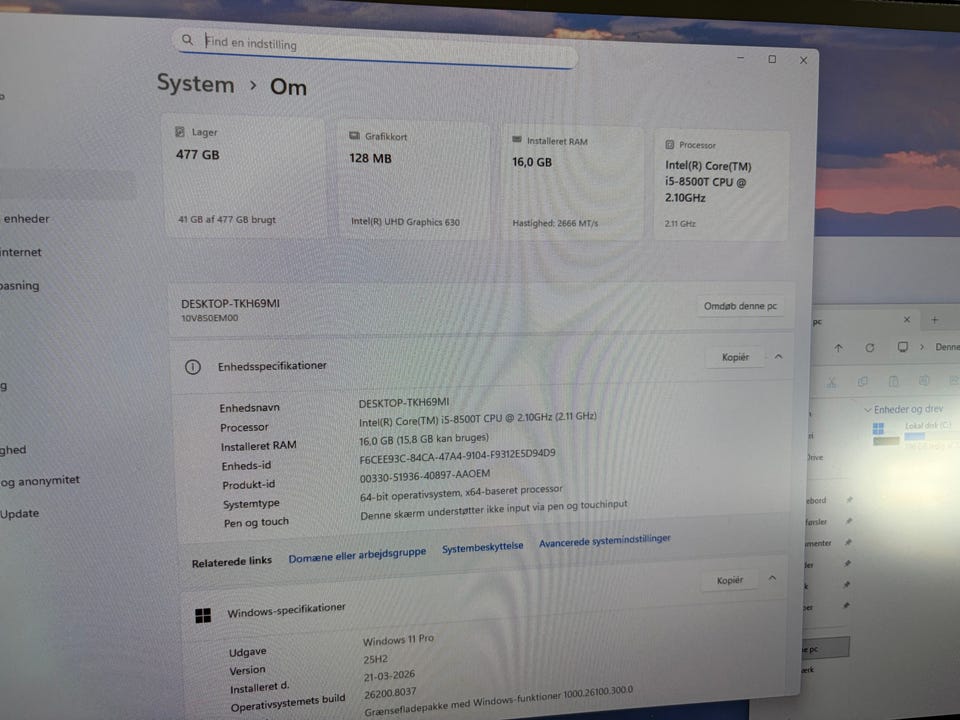
Task: Collapse the Windows-specifikationer section chevron
Action: (772, 578)
